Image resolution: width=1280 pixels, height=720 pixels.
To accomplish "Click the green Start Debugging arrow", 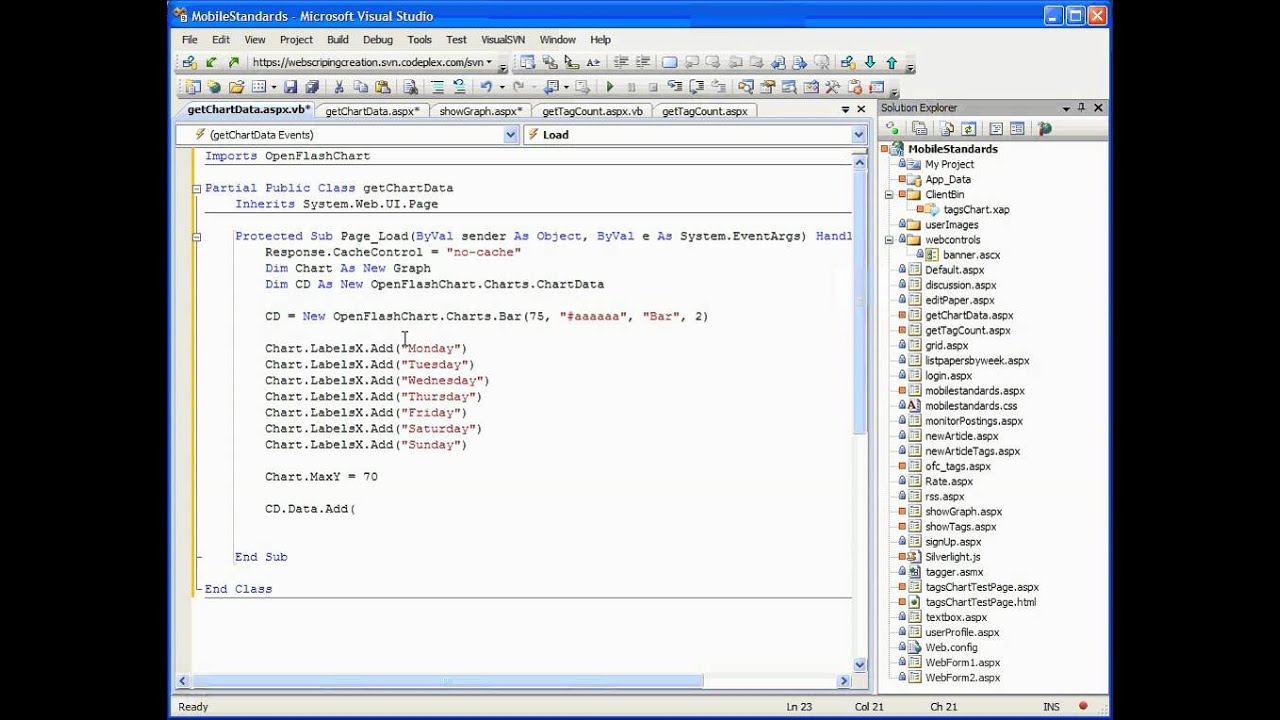I will [610, 87].
